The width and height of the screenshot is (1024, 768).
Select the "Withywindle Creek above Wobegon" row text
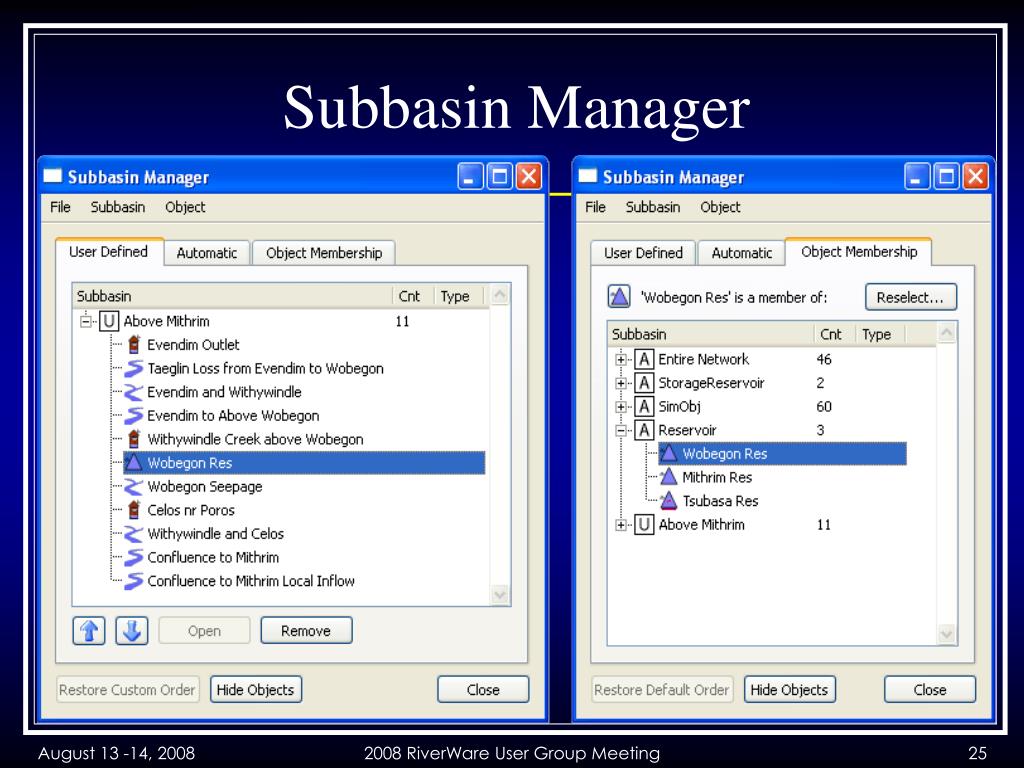coord(255,440)
